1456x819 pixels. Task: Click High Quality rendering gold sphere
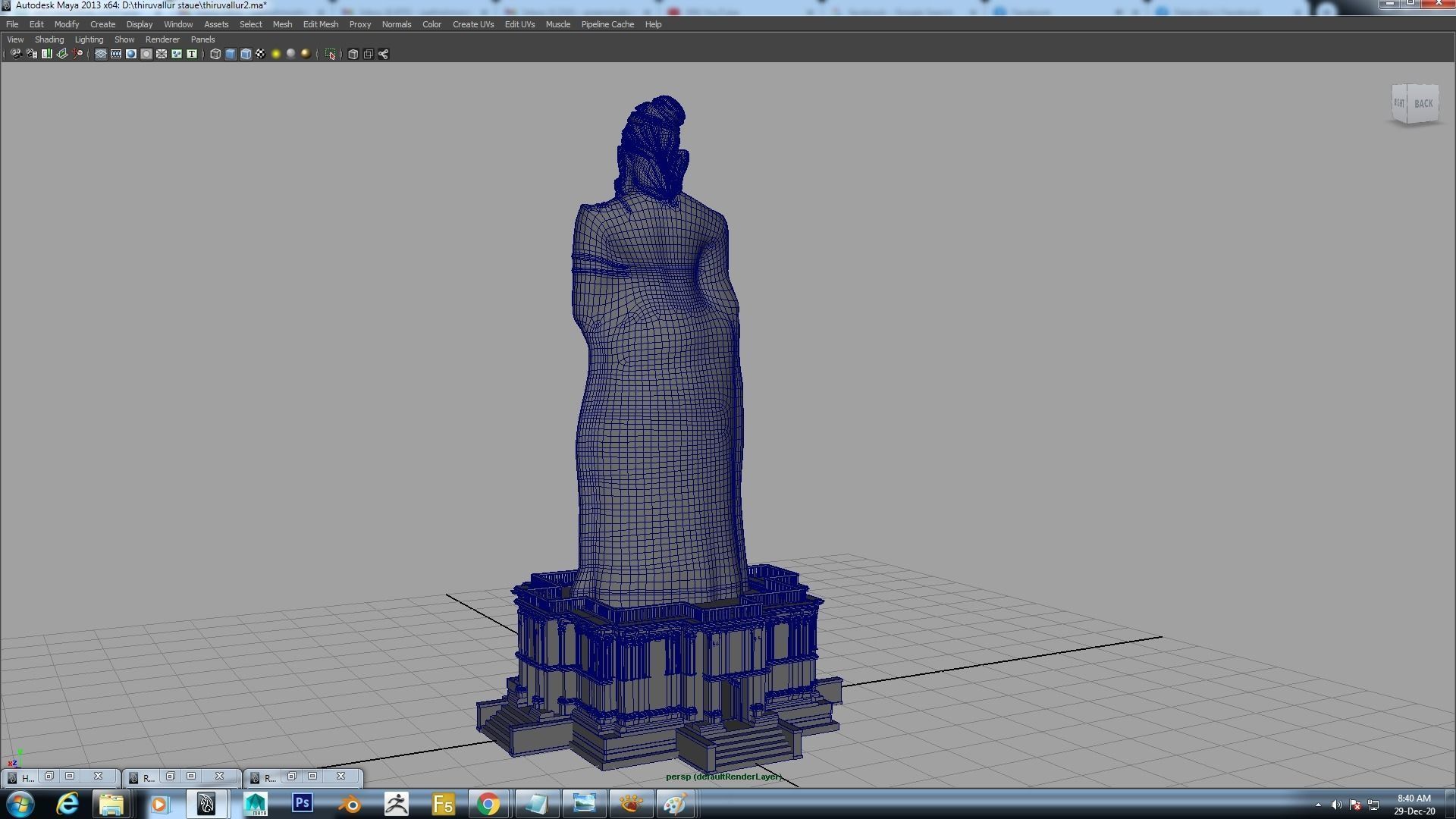point(306,54)
